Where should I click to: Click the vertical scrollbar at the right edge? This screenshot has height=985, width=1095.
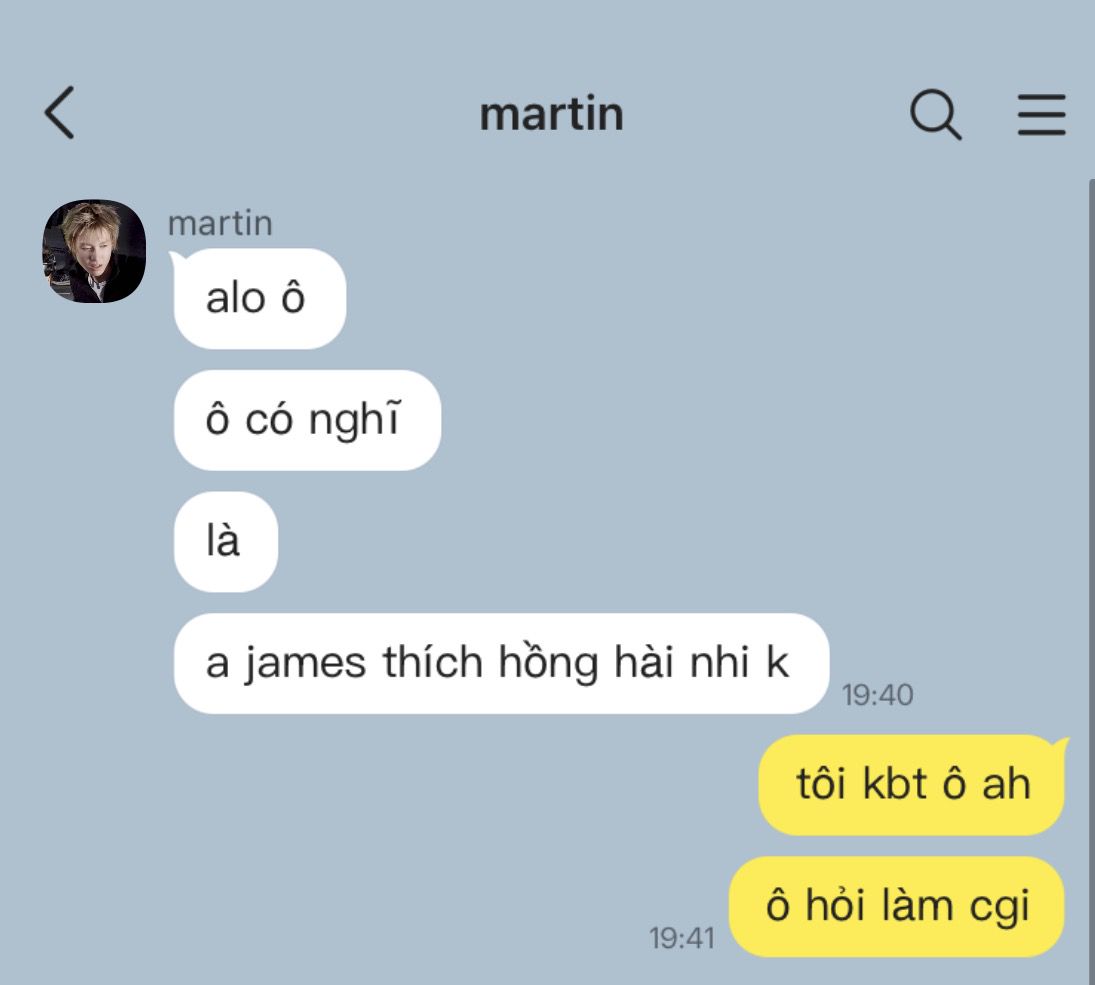tap(1092, 580)
